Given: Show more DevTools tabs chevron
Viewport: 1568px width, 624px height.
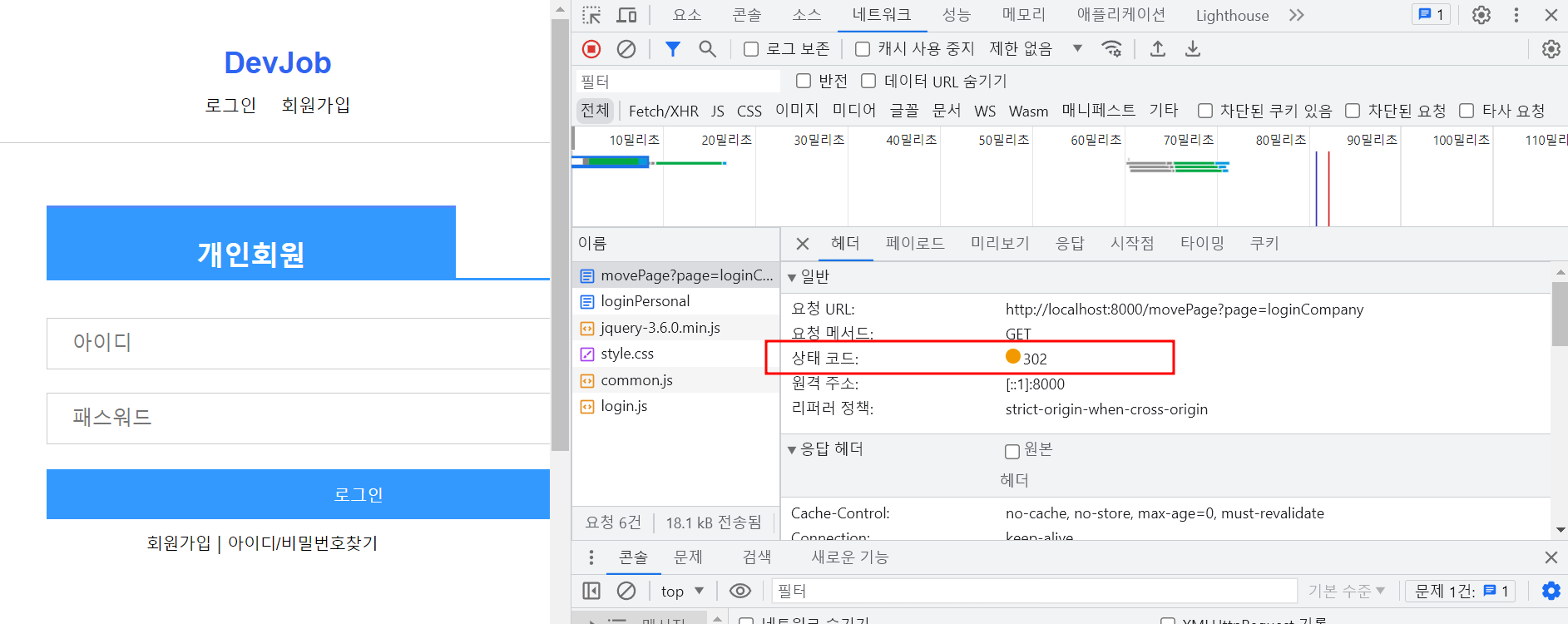Looking at the screenshot, I should pyautogui.click(x=1297, y=15).
